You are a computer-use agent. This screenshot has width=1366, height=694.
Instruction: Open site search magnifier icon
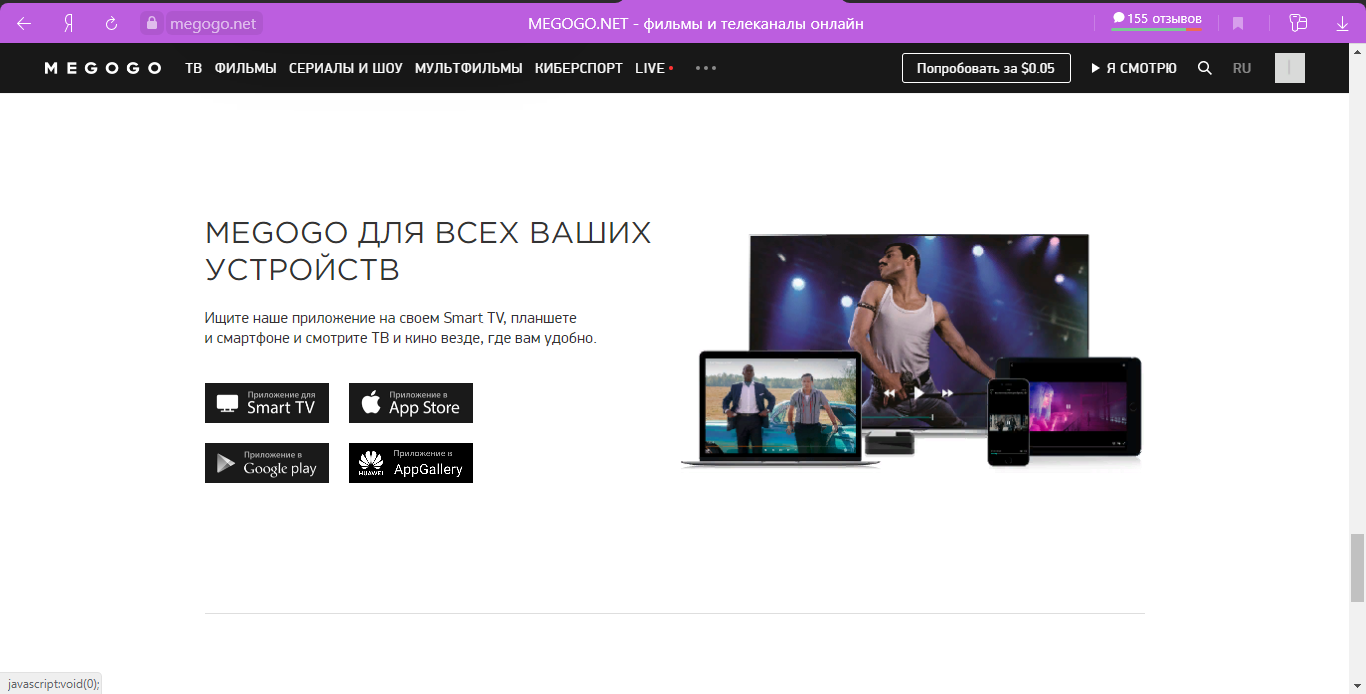point(1205,68)
